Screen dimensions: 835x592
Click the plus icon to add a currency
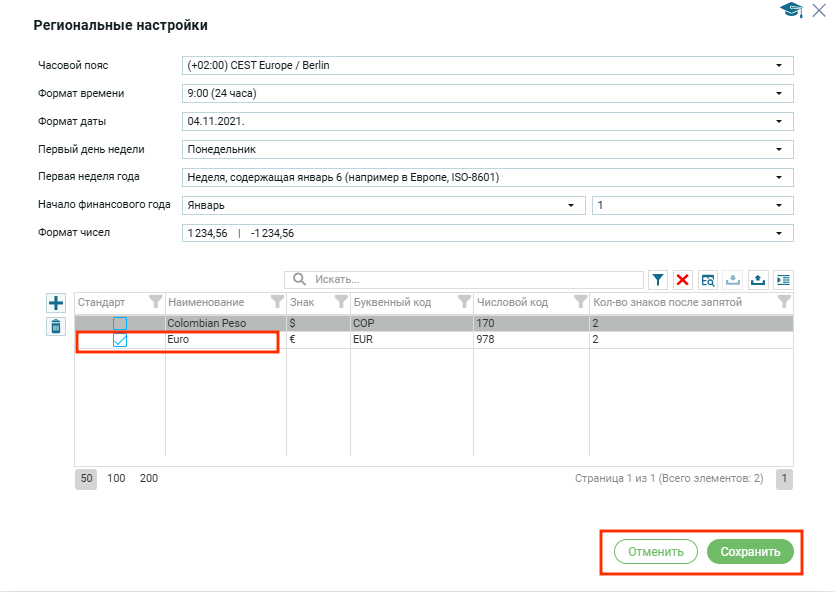[56, 303]
